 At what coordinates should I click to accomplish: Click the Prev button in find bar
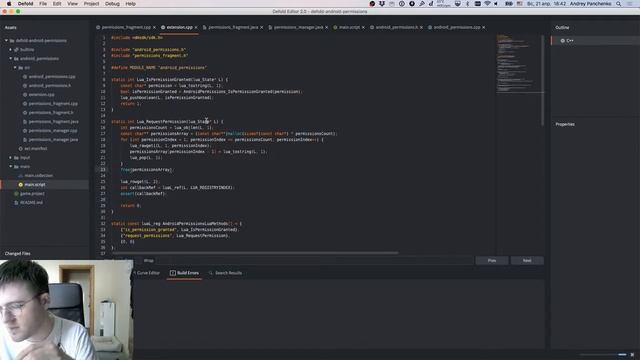pyautogui.click(x=492, y=260)
